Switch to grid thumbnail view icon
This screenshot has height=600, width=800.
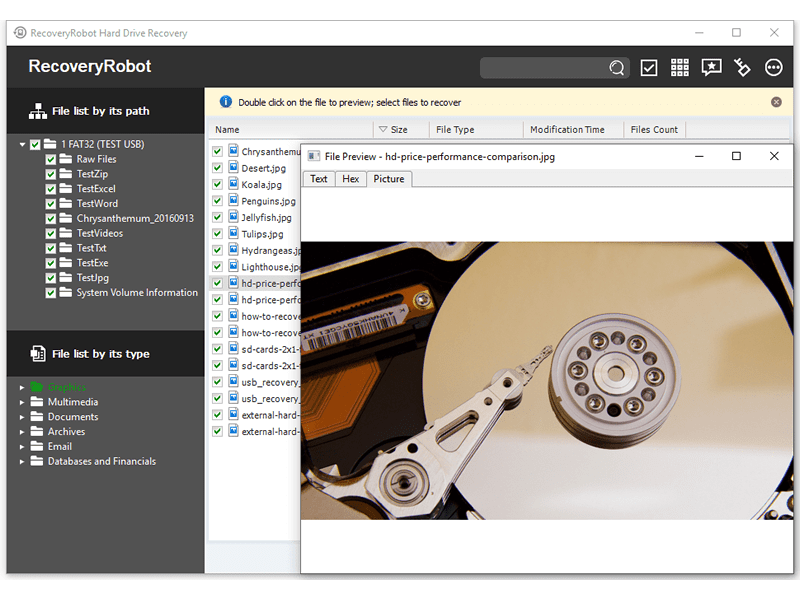[680, 67]
